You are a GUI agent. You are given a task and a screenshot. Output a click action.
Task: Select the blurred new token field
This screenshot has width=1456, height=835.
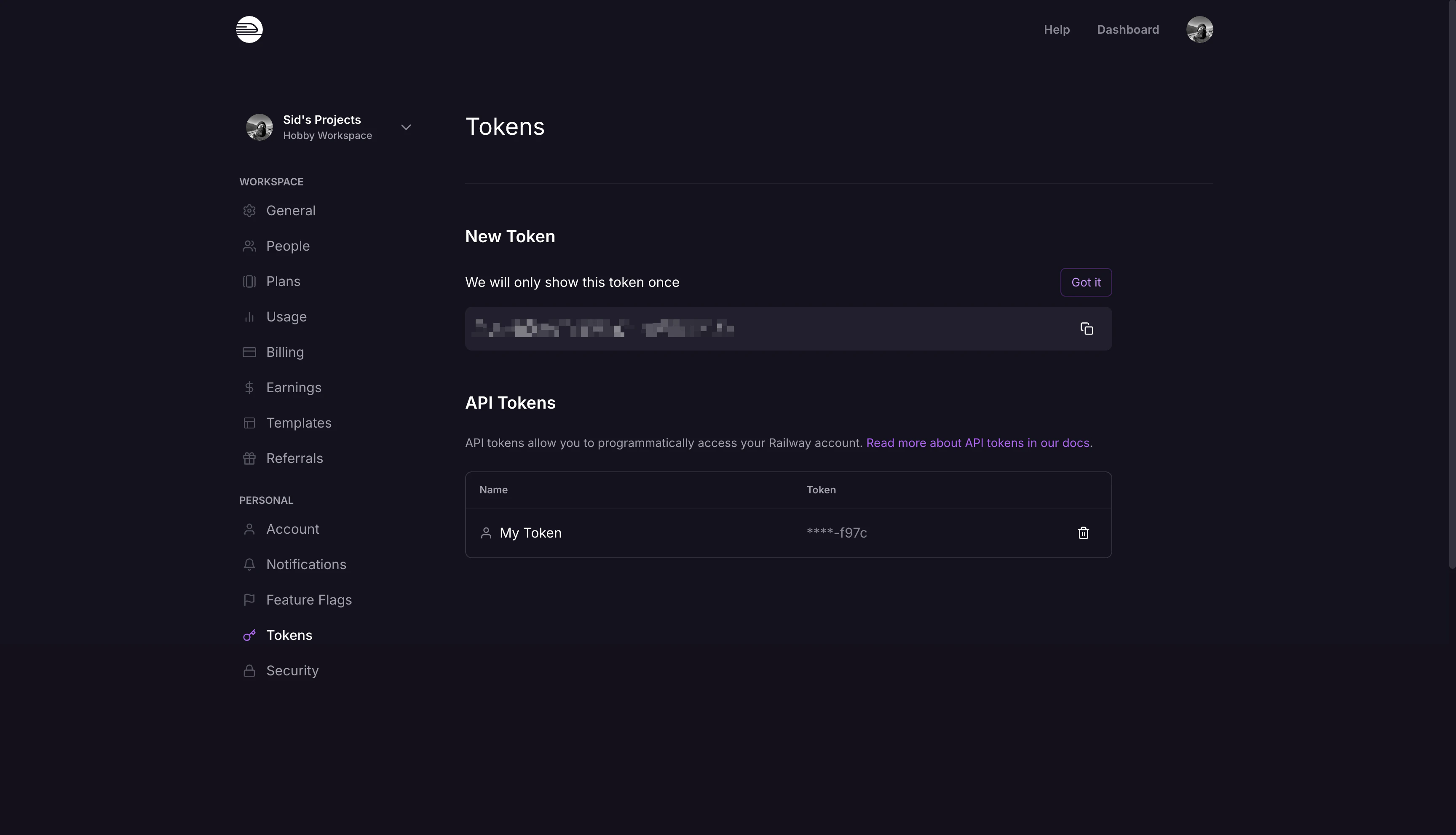click(x=788, y=329)
